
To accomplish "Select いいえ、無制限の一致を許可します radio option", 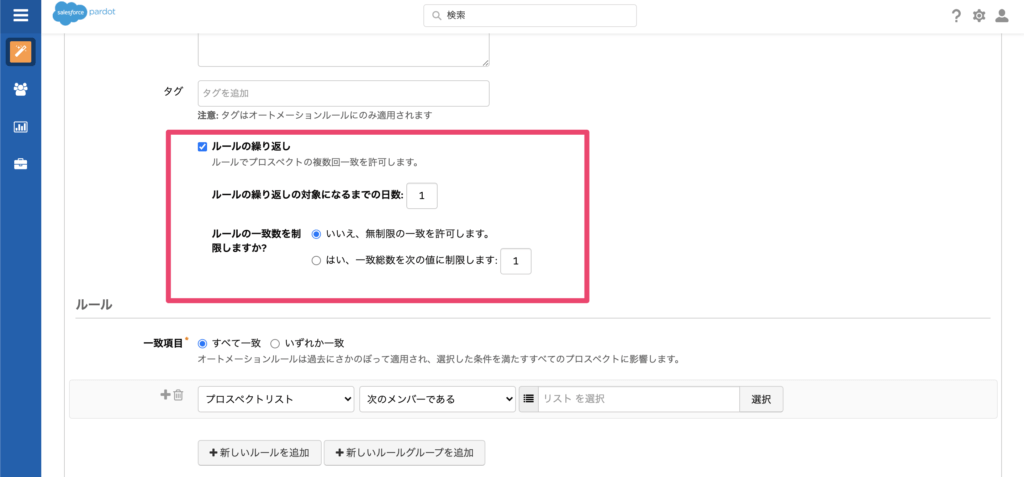I will pyautogui.click(x=317, y=234).
